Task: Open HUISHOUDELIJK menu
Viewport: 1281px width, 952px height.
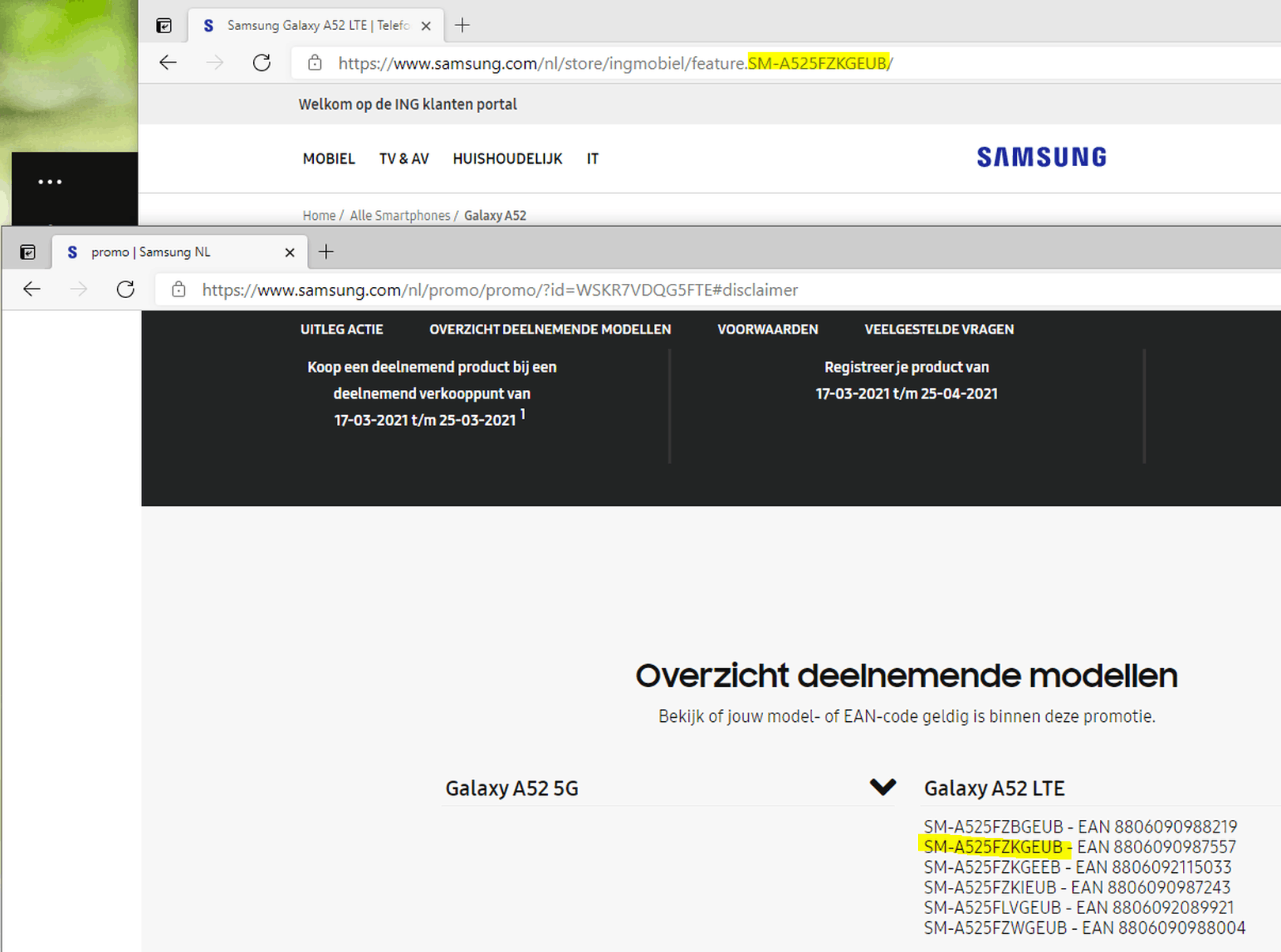Action: [508, 159]
